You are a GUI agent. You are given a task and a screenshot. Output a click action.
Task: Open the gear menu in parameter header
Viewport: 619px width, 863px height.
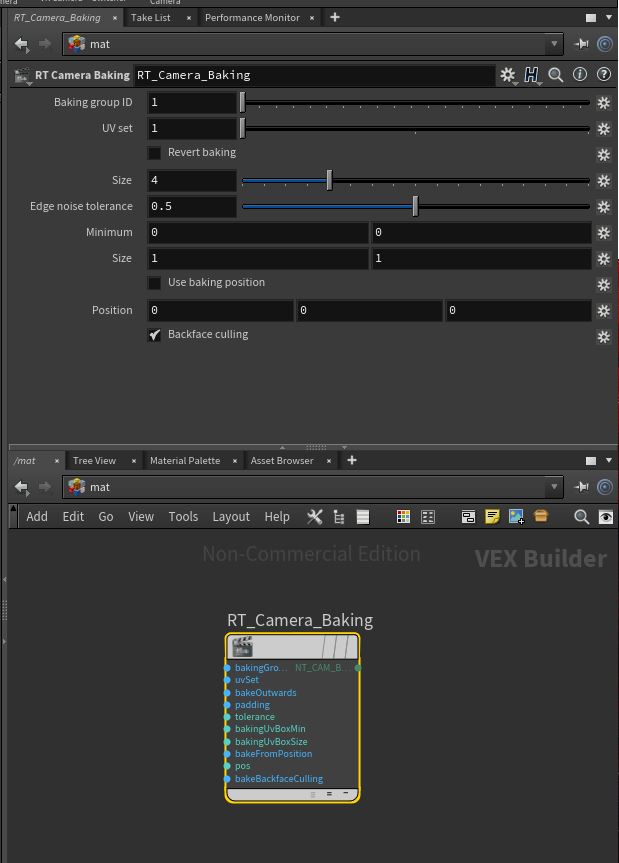coord(508,75)
